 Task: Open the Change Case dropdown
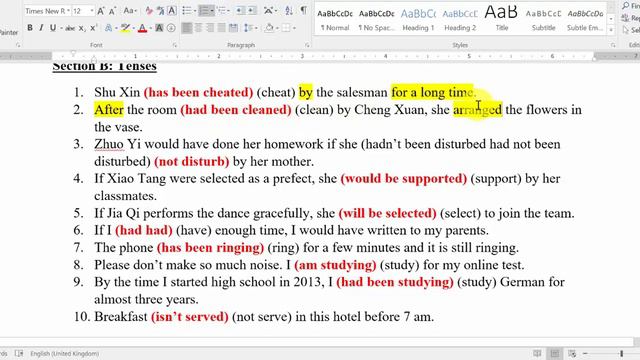click(130, 11)
